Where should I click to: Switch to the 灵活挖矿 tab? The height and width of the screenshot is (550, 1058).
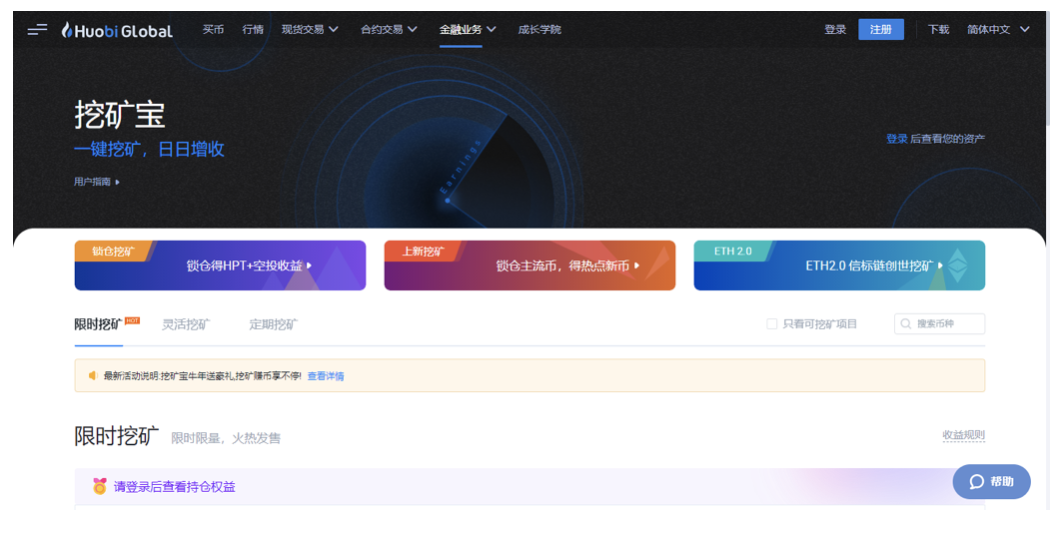(186, 324)
